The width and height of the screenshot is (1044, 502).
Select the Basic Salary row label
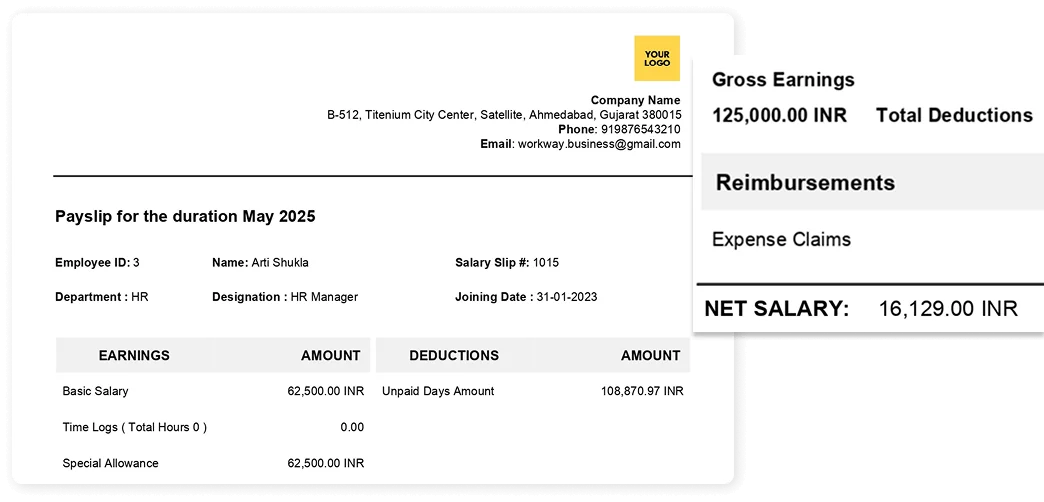pyautogui.click(x=95, y=391)
